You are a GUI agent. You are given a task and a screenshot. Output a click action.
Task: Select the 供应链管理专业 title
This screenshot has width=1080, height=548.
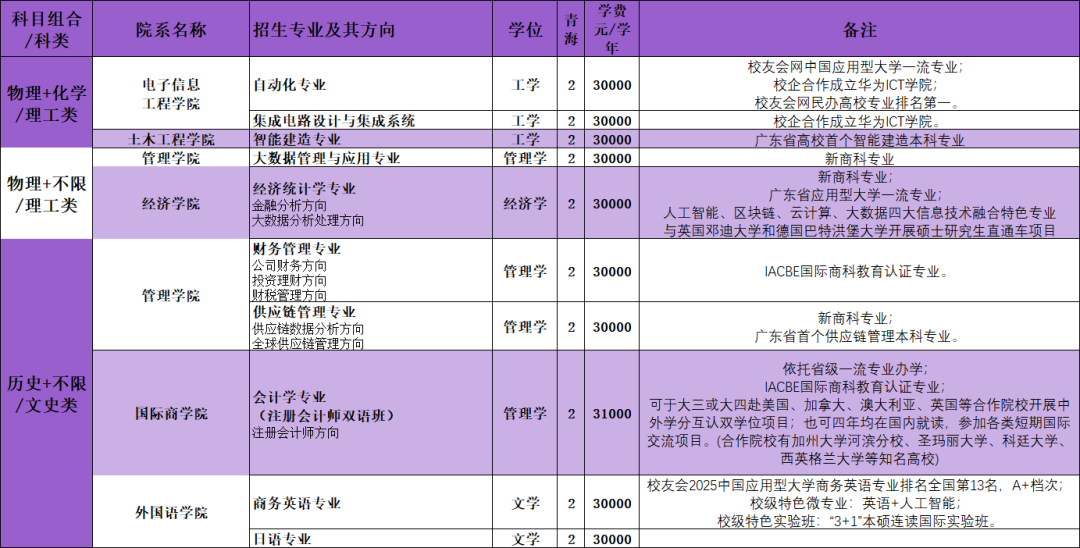pyautogui.click(x=304, y=312)
